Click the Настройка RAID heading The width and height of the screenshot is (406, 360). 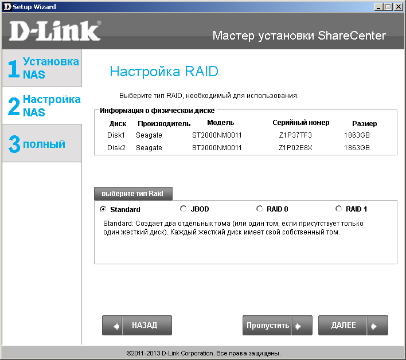click(x=164, y=71)
